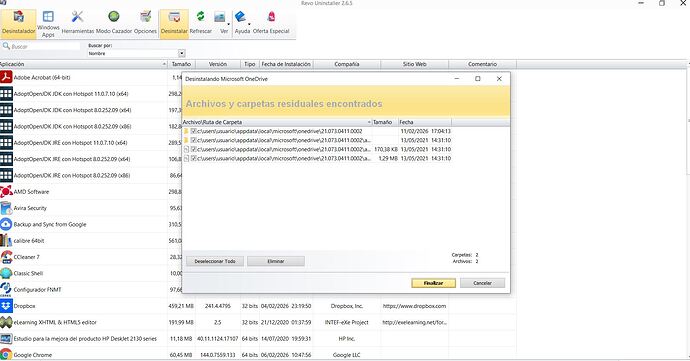Select AdoptOpenJDK JRE con Hotspot 11.0.7.10 (x64)
This screenshot has height=361, width=690.
click(x=70, y=143)
